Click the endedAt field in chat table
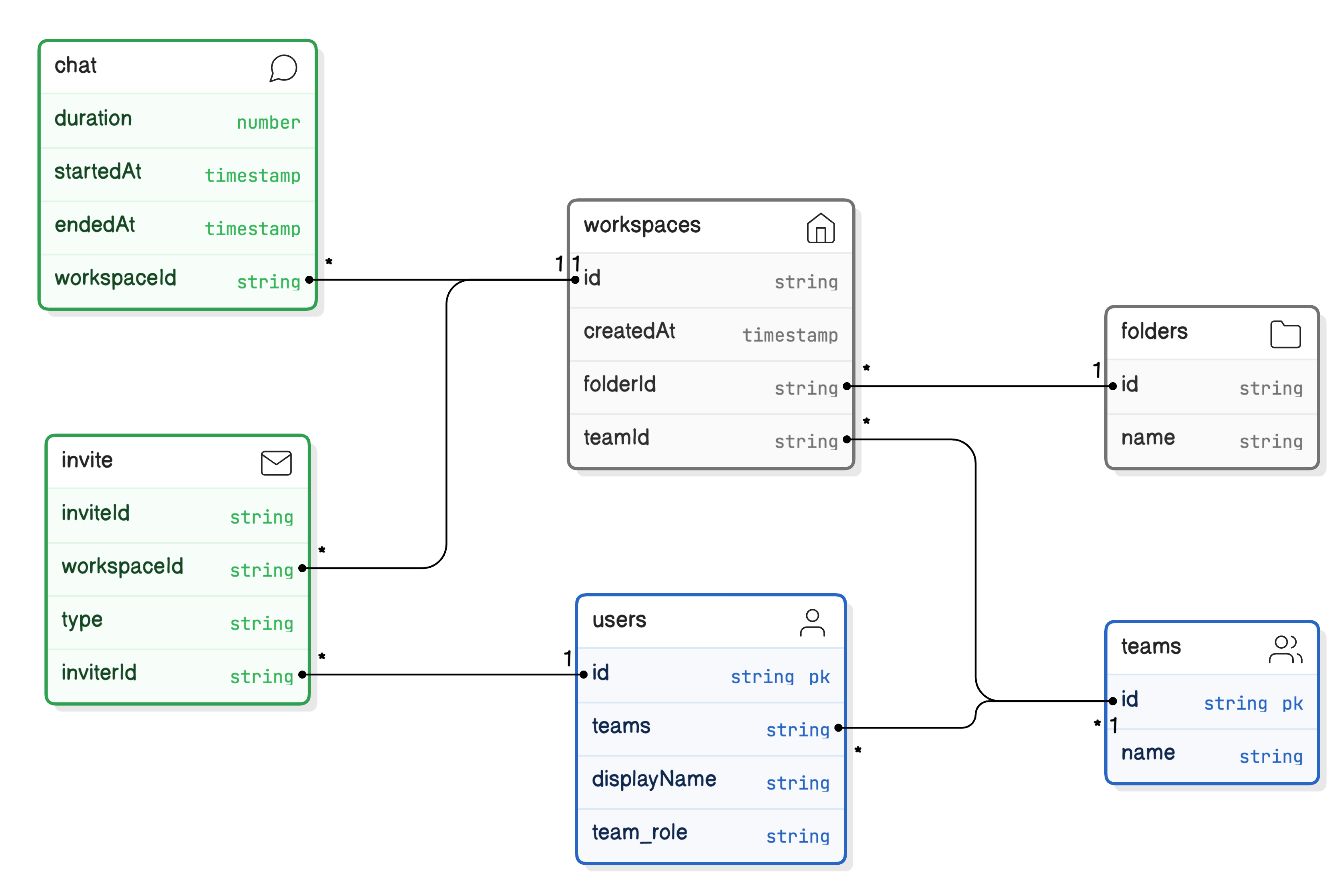The image size is (1340, 884). [x=178, y=227]
